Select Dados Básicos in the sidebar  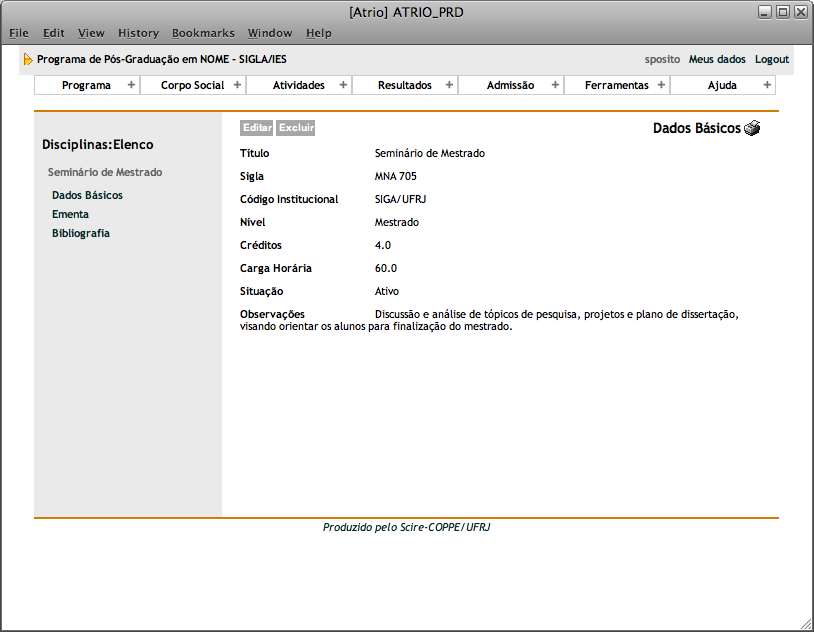[87, 195]
